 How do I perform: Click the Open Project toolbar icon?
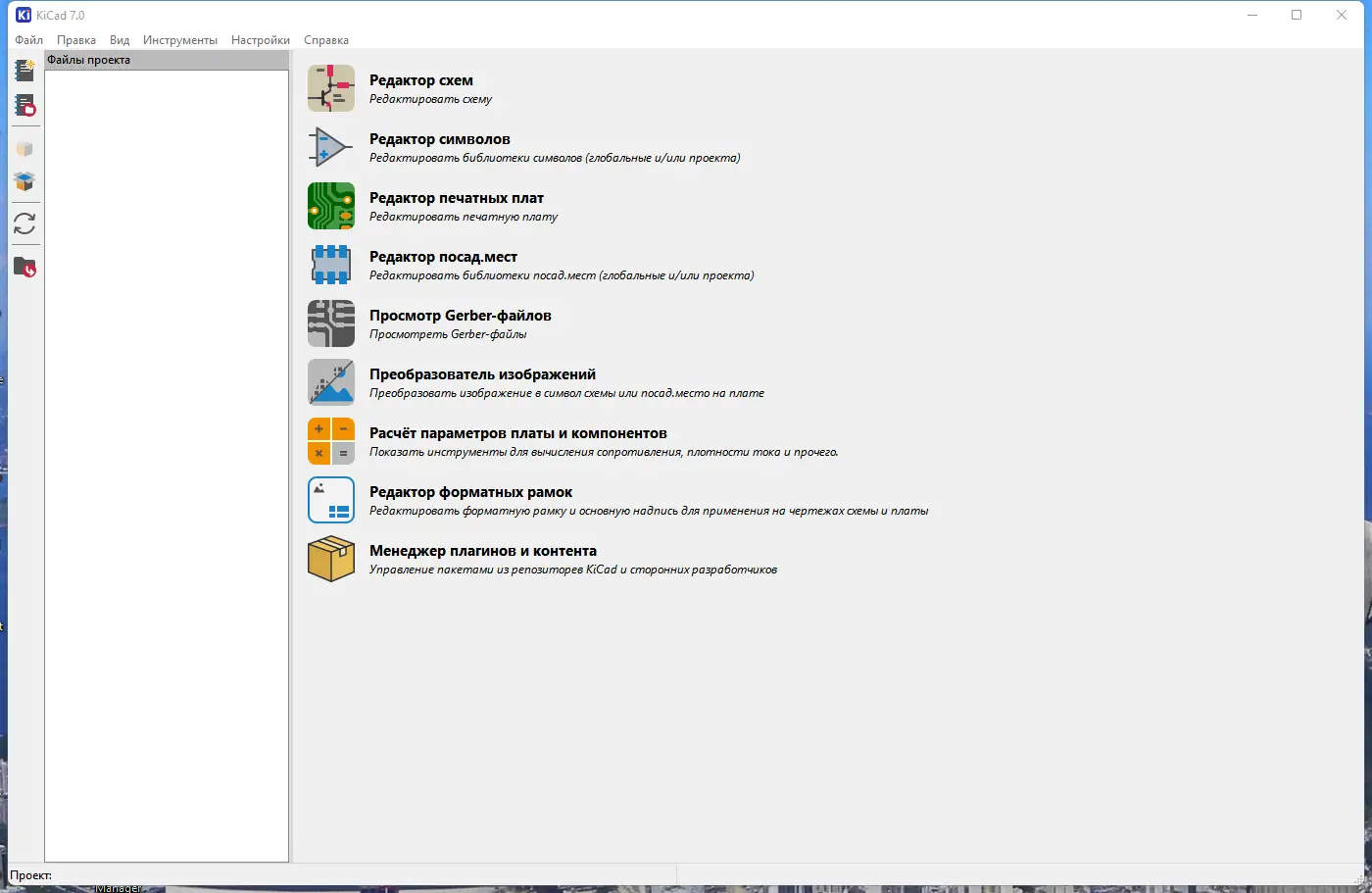pos(24,105)
